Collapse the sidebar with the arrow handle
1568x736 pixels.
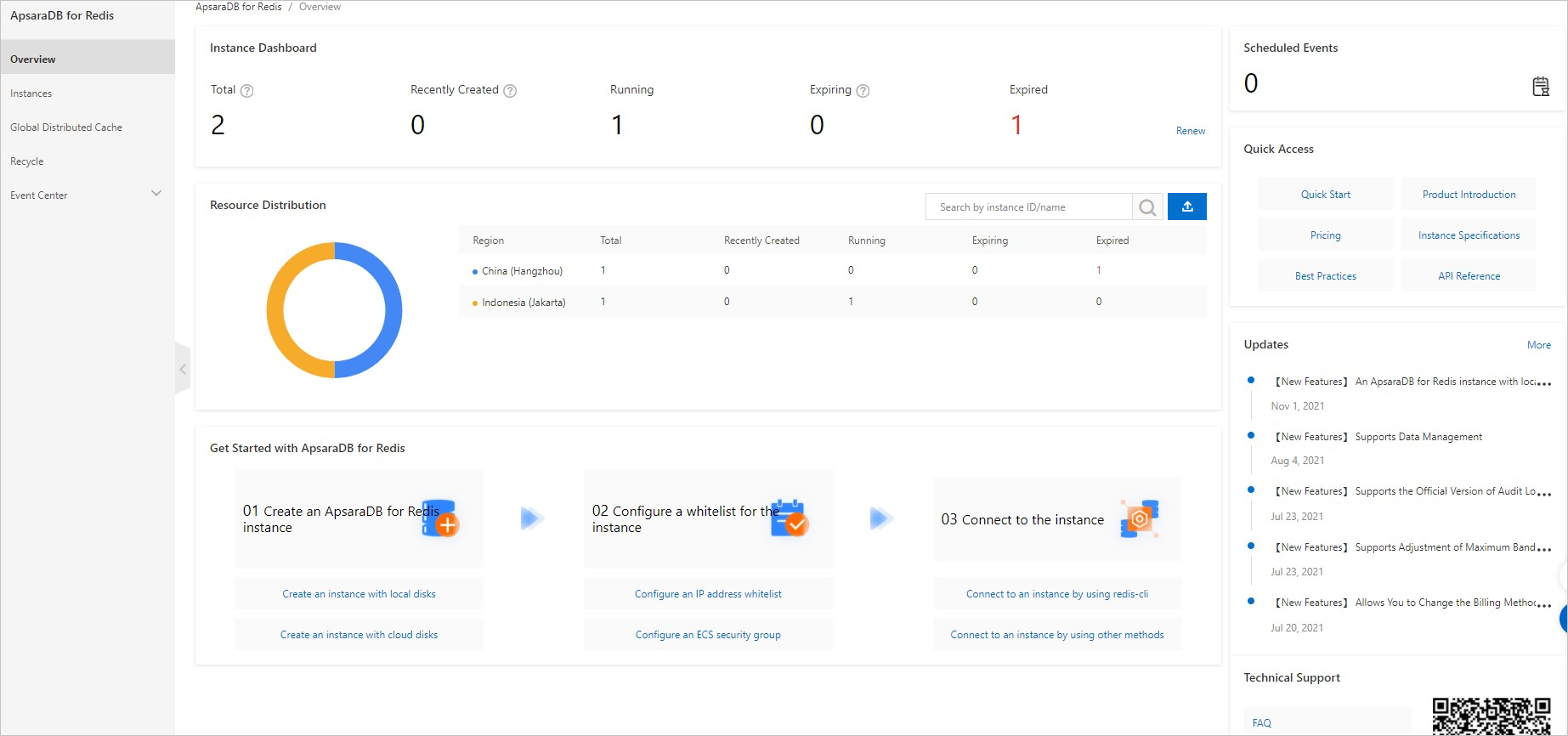183,369
